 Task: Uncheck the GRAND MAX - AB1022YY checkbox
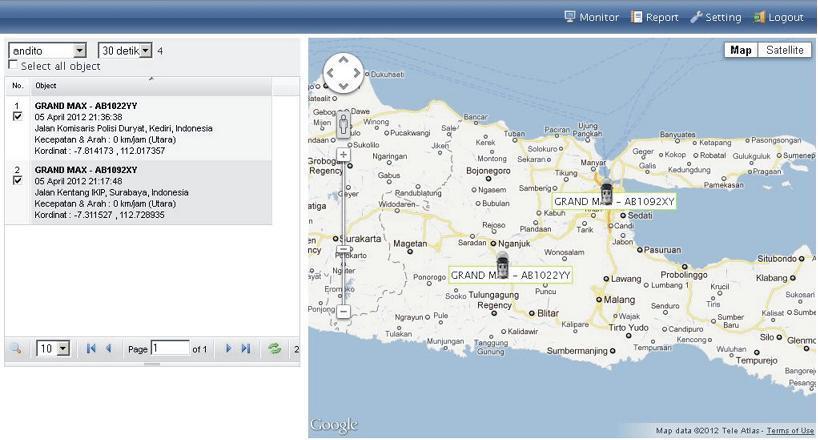[x=18, y=116]
